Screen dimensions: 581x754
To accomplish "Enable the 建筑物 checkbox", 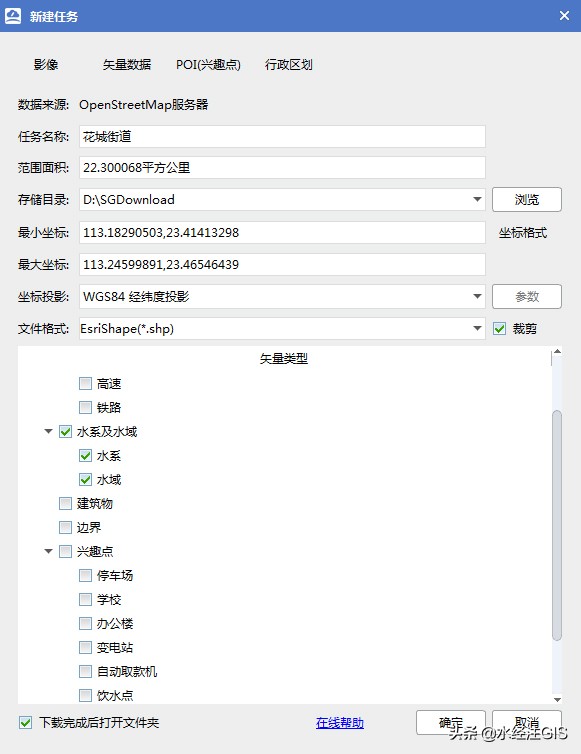I will pyautogui.click(x=65, y=503).
